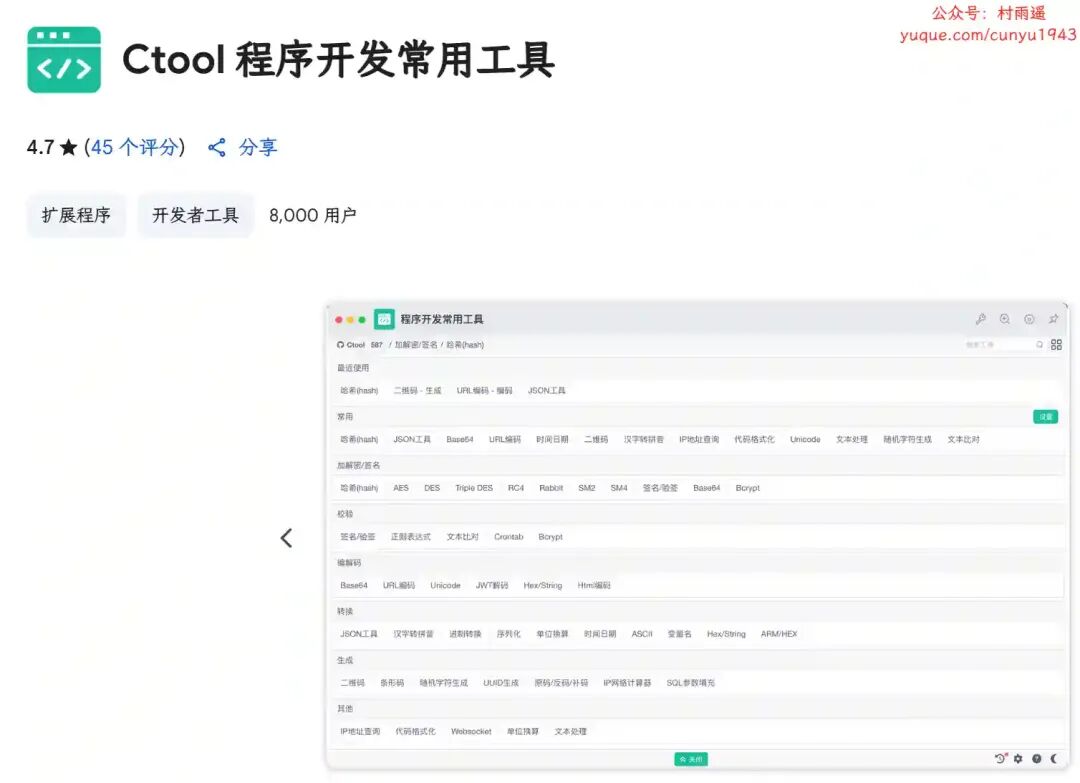Open the JWT解码 tool
Viewport: 1080px width, 783px height.
492,586
